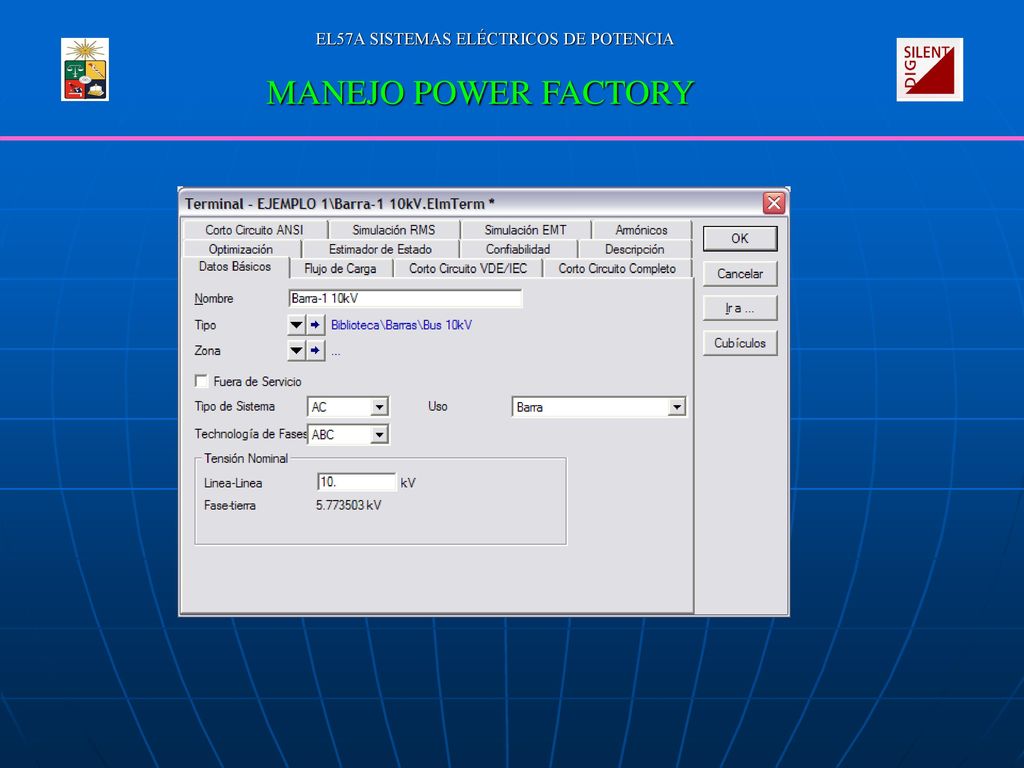This screenshot has height=768, width=1024.
Task: Switch to the Simulación RMS tab
Action: coord(394,230)
